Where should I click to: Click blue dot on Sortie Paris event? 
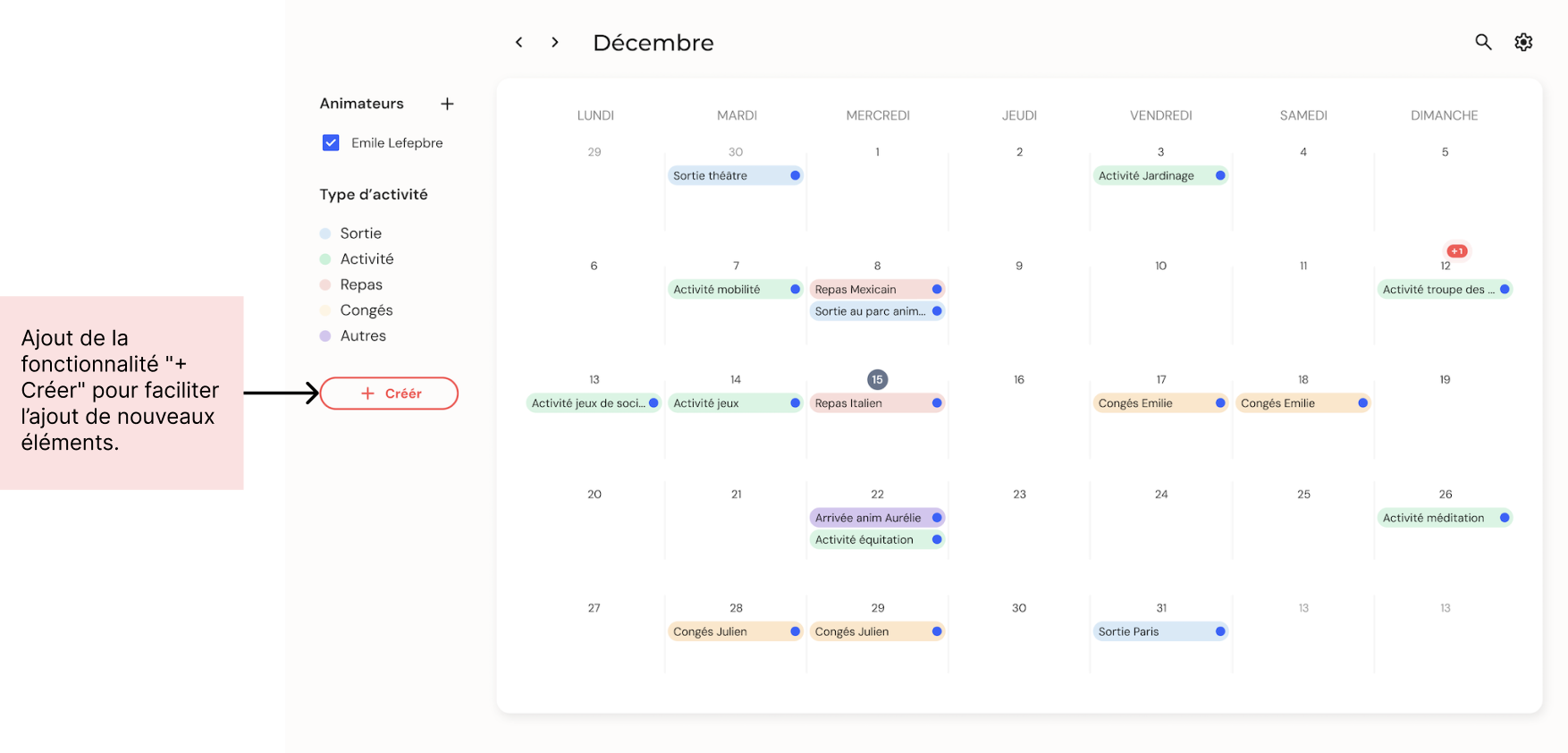click(x=1220, y=631)
